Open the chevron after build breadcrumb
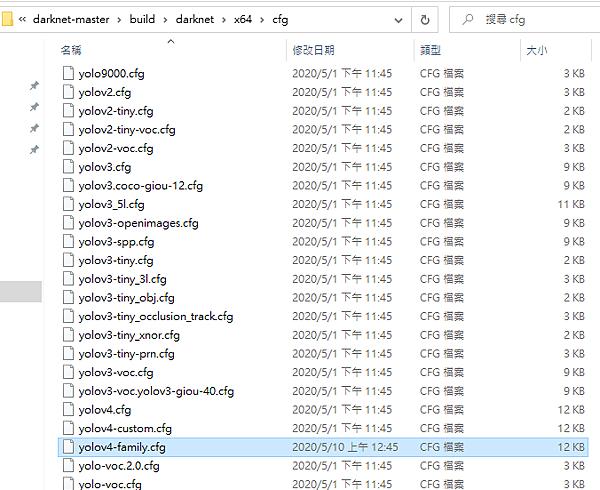The height and width of the screenshot is (490, 600). [165, 20]
